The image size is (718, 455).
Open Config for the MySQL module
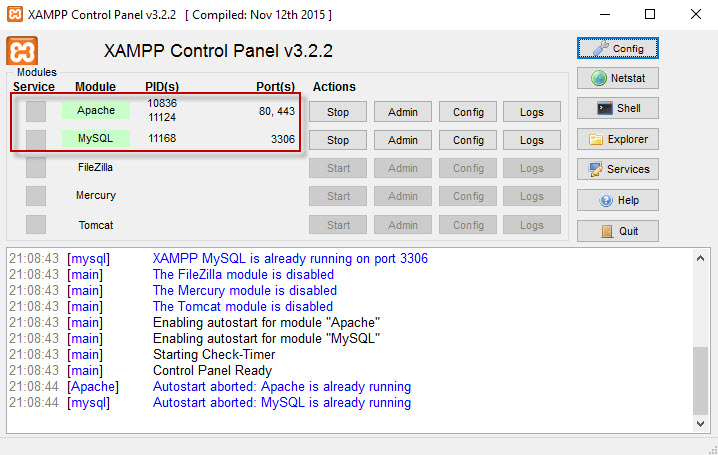pos(467,140)
